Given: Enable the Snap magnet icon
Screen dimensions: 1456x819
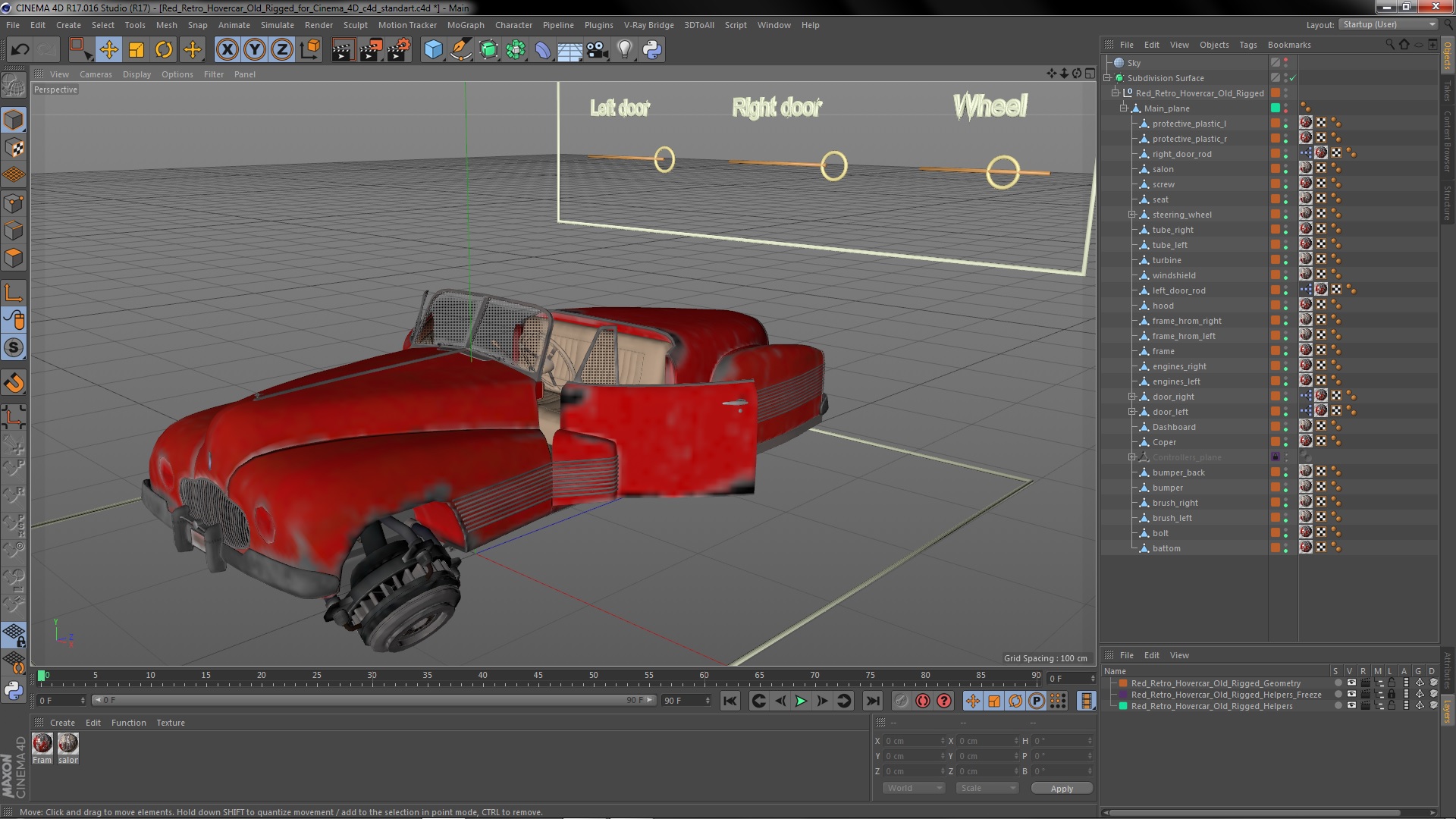Looking at the screenshot, I should [14, 384].
